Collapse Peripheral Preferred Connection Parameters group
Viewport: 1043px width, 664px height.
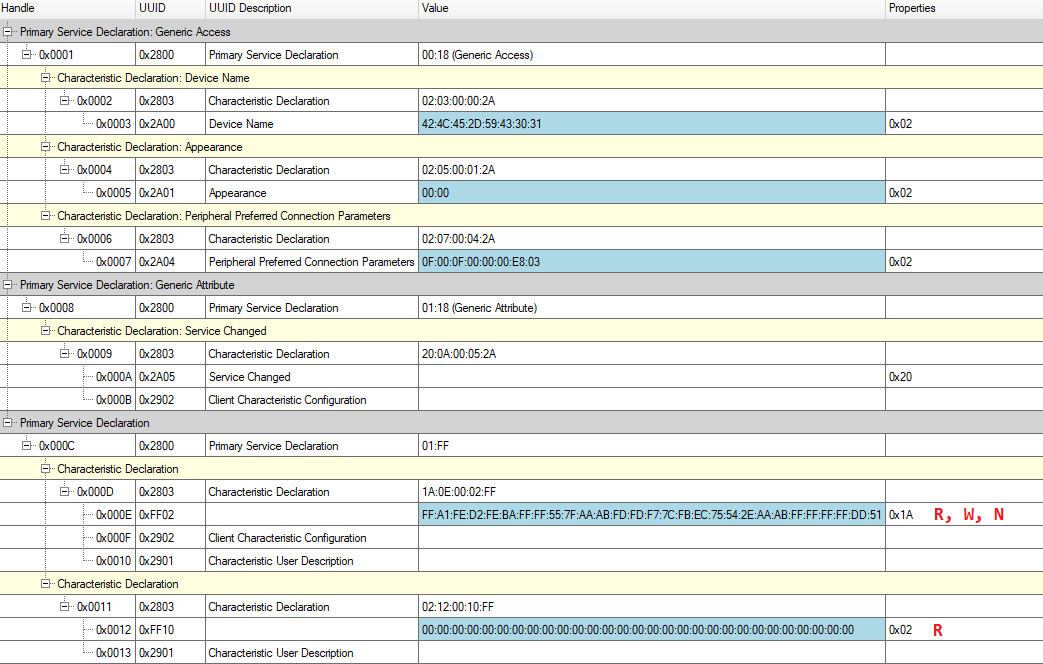click(45, 216)
